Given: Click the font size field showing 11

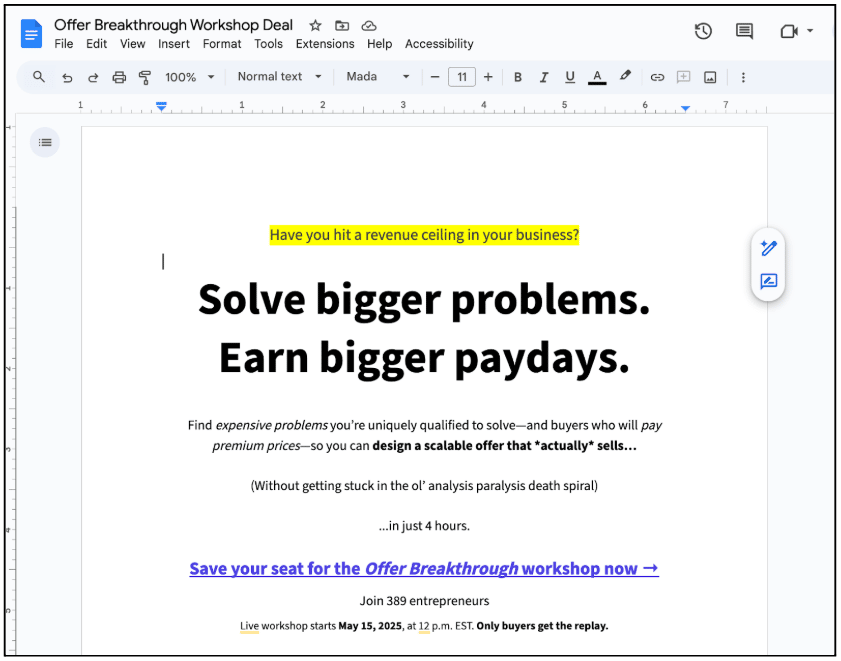Looking at the screenshot, I should click(x=461, y=77).
